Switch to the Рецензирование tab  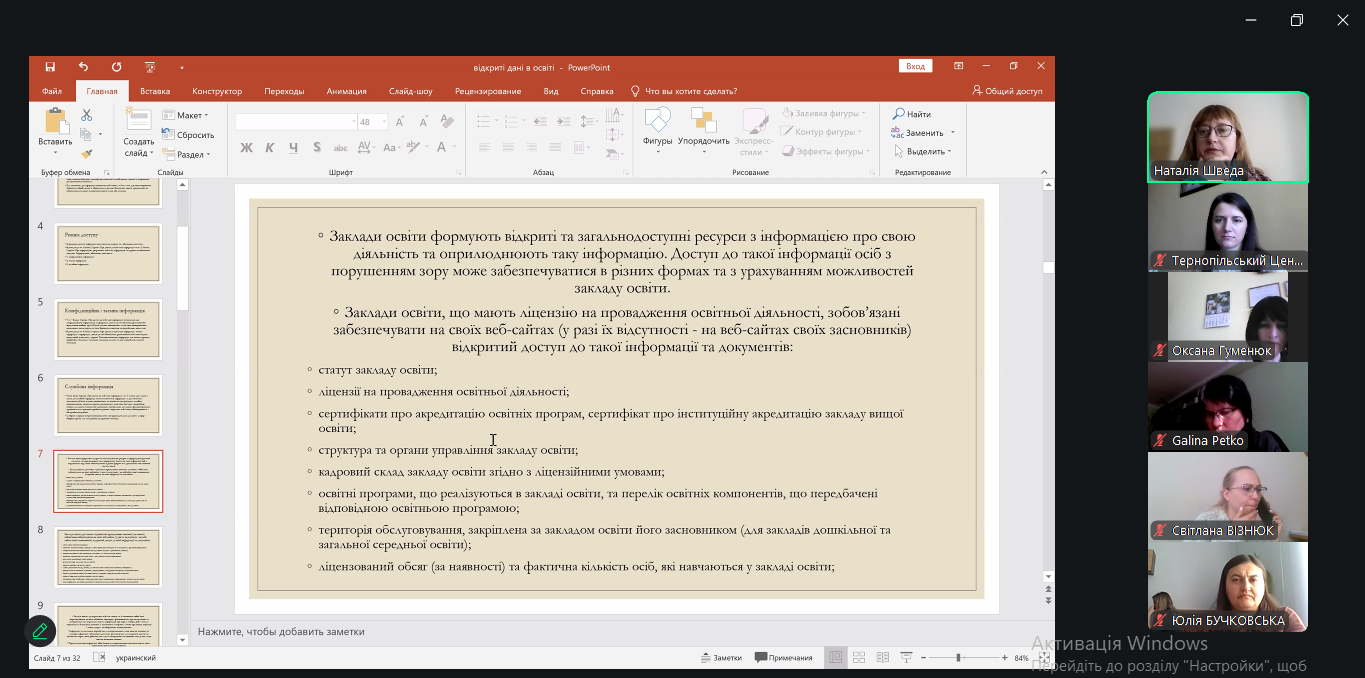pos(487,91)
